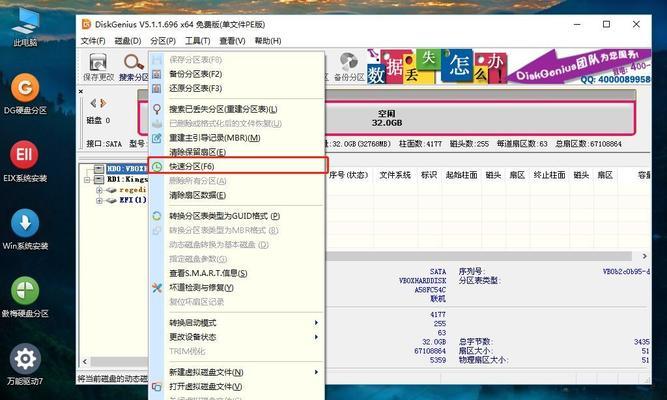
Task: Click the 备份分区 toolbar icon
Action: pyautogui.click(x=349, y=67)
